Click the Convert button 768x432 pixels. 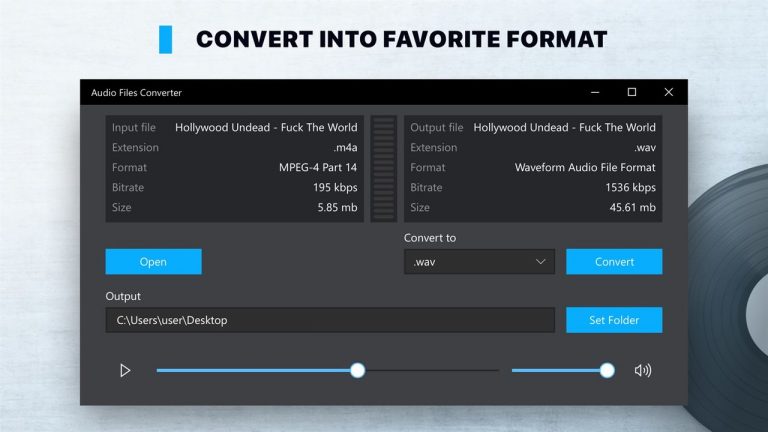coord(614,262)
